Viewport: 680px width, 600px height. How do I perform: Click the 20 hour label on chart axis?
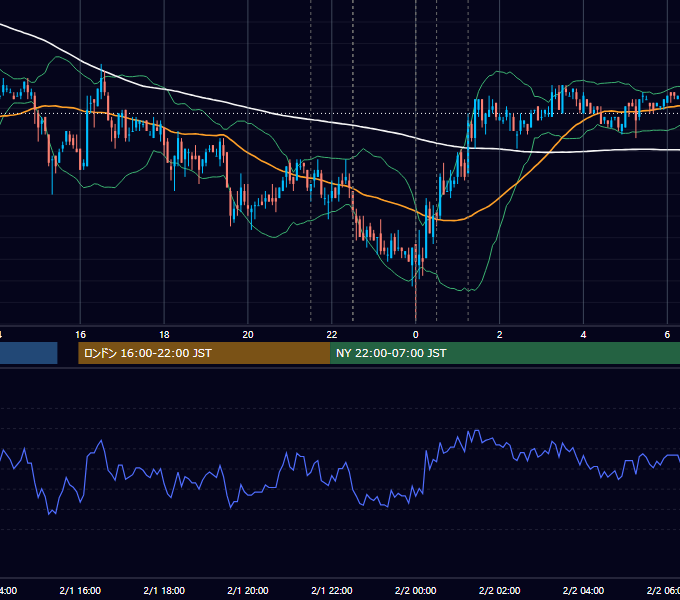point(248,335)
